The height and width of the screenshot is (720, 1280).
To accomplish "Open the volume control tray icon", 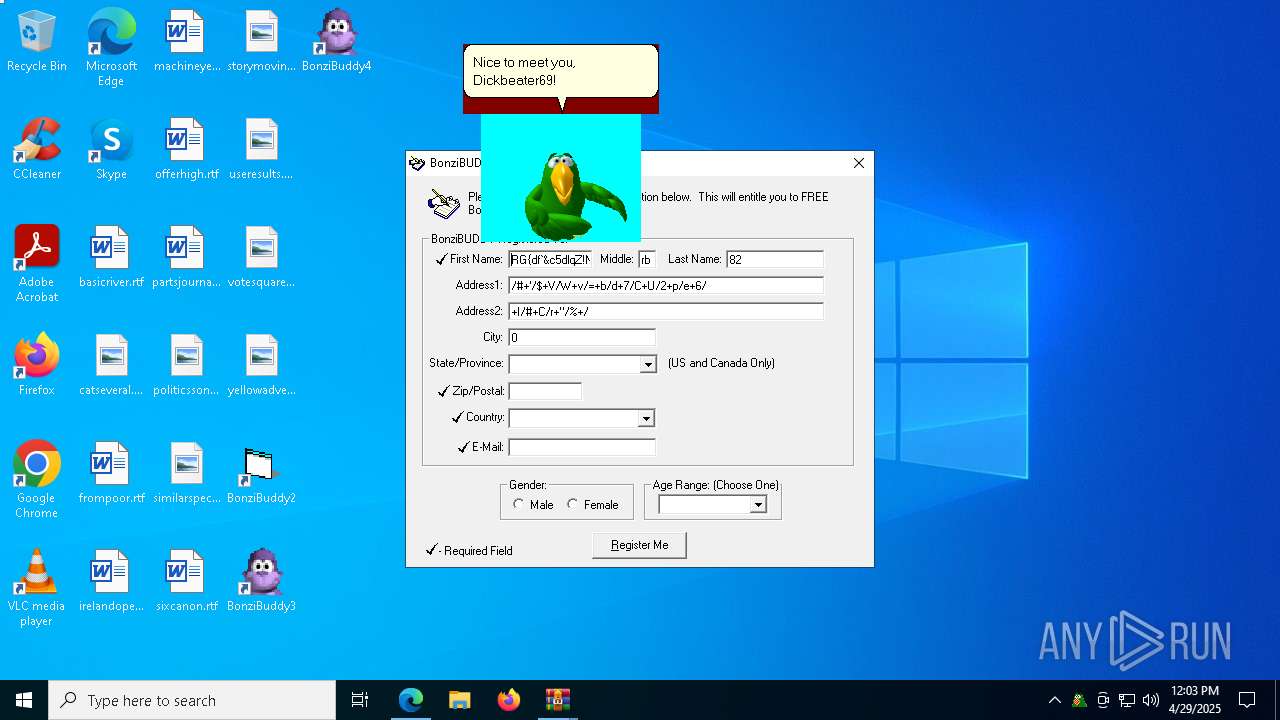I will 1151,700.
